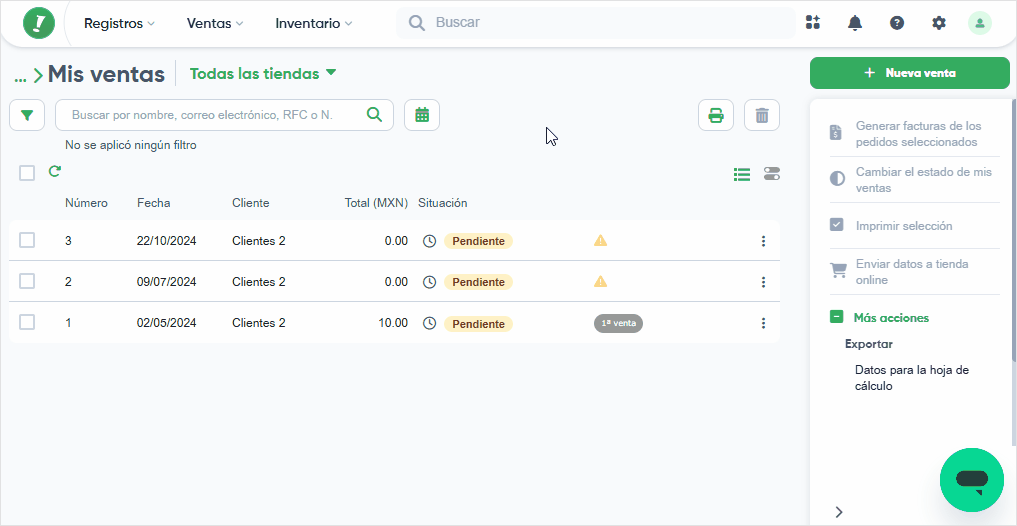The image size is (1017, 526).
Task: Refresh the sales list
Action: click(x=55, y=172)
